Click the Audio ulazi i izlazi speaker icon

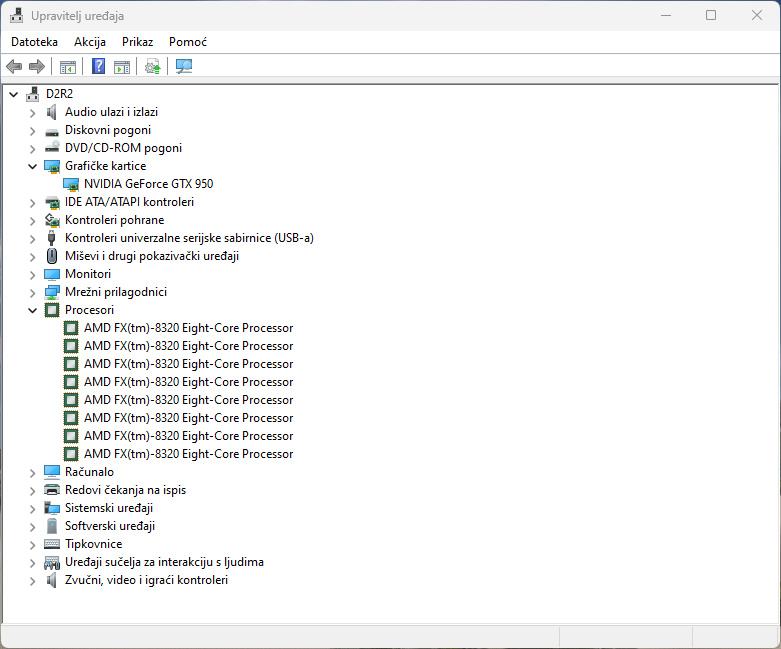(x=52, y=112)
